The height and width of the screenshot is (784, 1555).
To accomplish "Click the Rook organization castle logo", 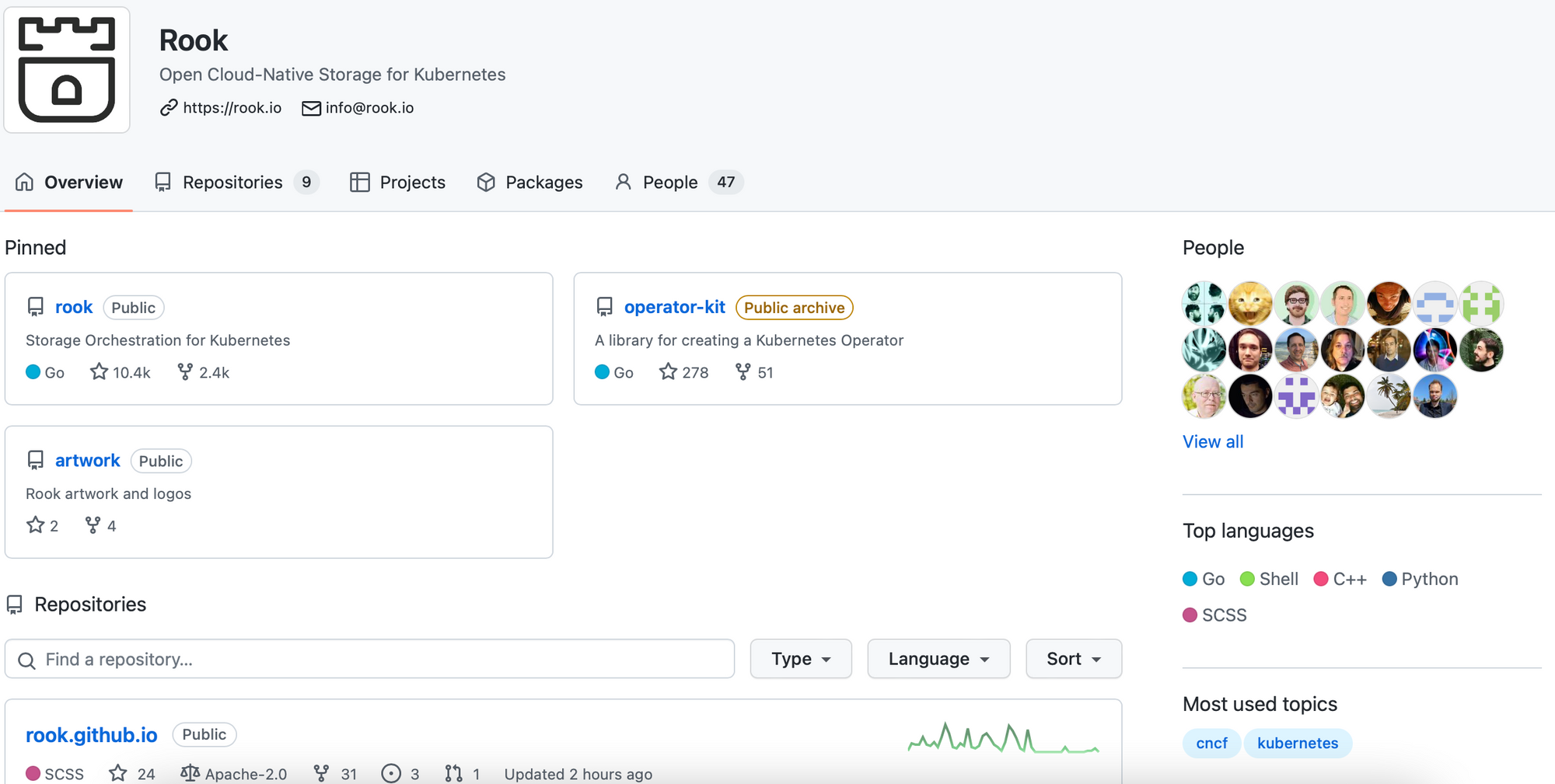I will [x=67, y=70].
